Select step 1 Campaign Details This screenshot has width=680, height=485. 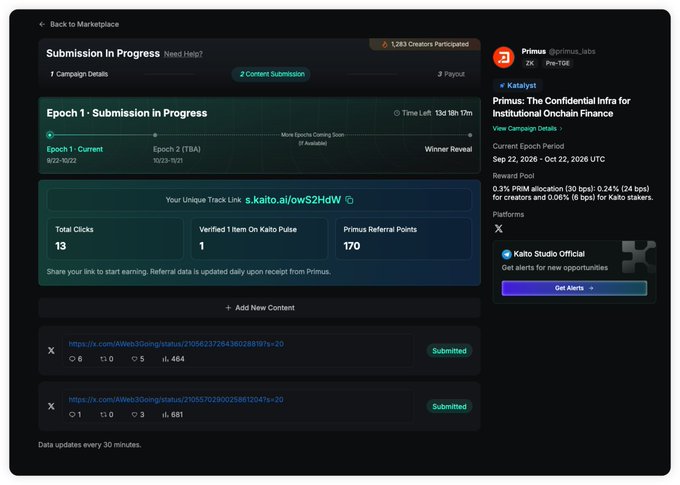coord(79,74)
